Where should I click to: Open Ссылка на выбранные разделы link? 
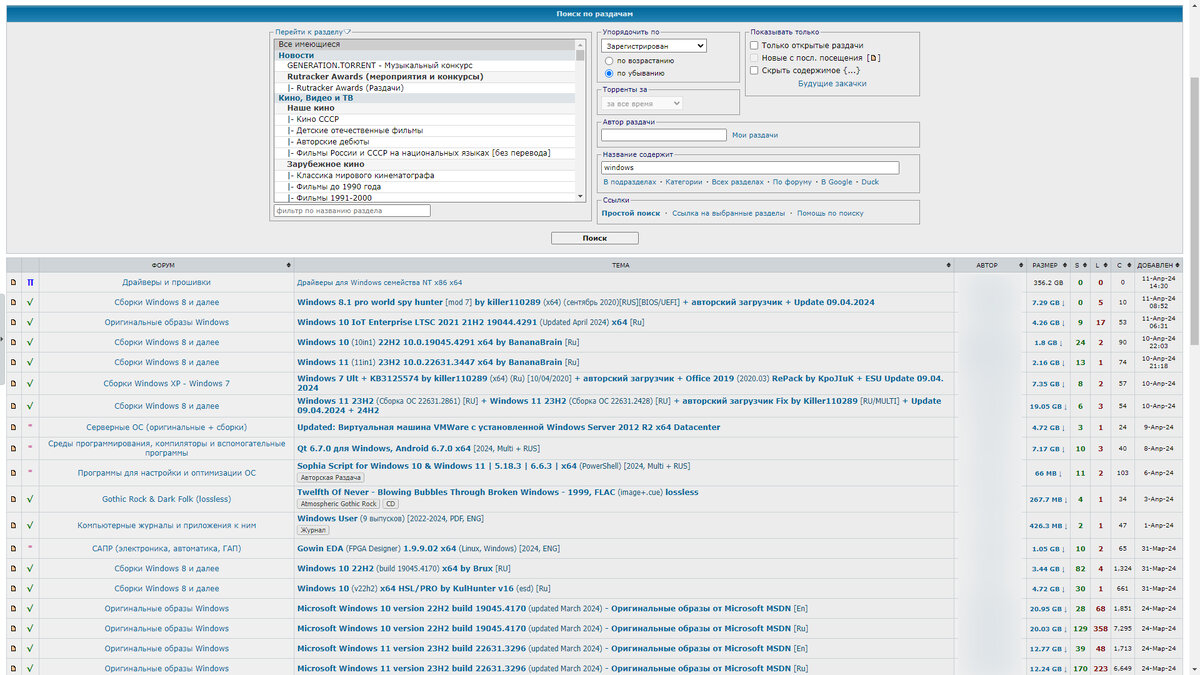728,213
